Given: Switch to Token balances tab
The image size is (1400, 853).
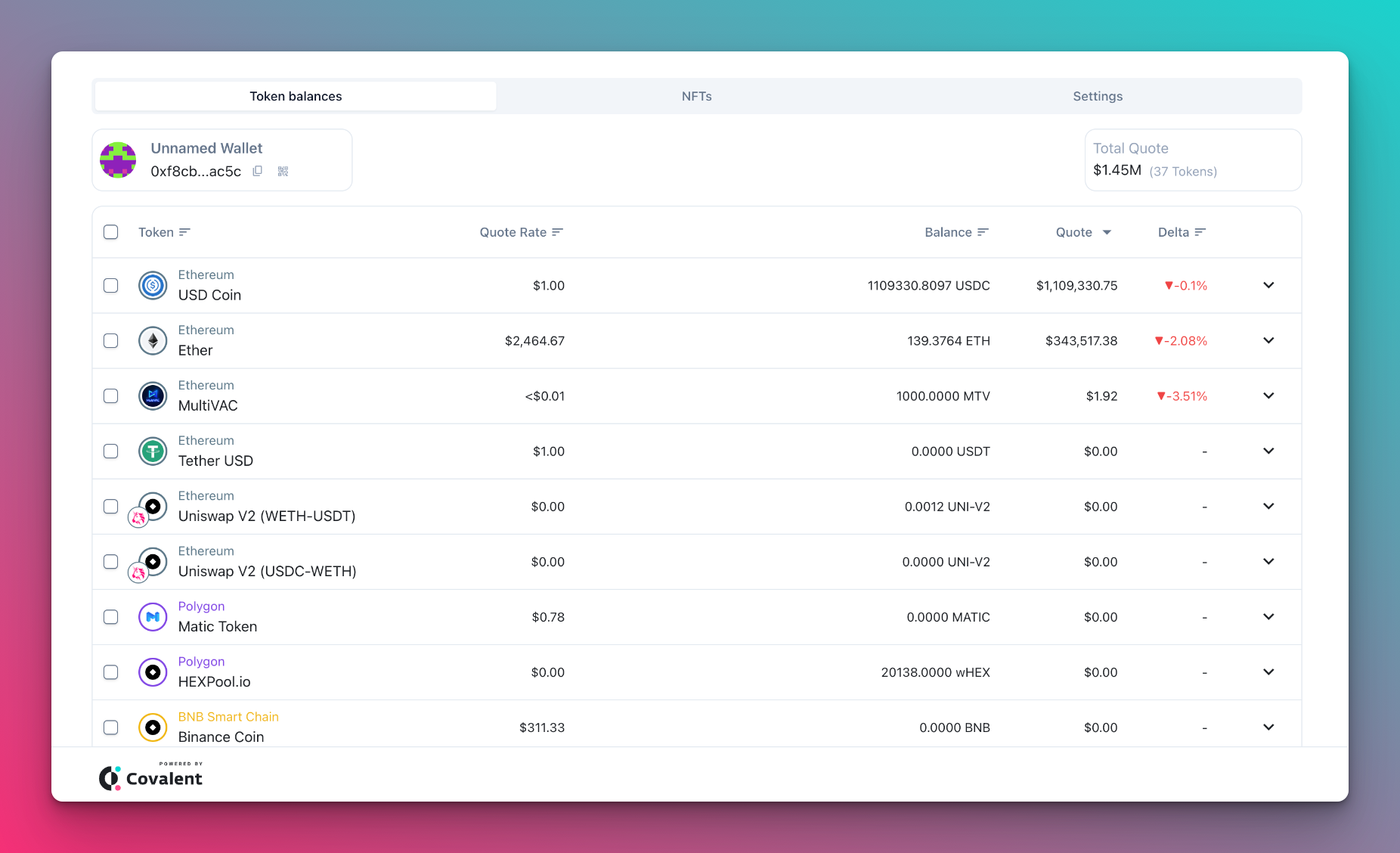Looking at the screenshot, I should coord(296,96).
